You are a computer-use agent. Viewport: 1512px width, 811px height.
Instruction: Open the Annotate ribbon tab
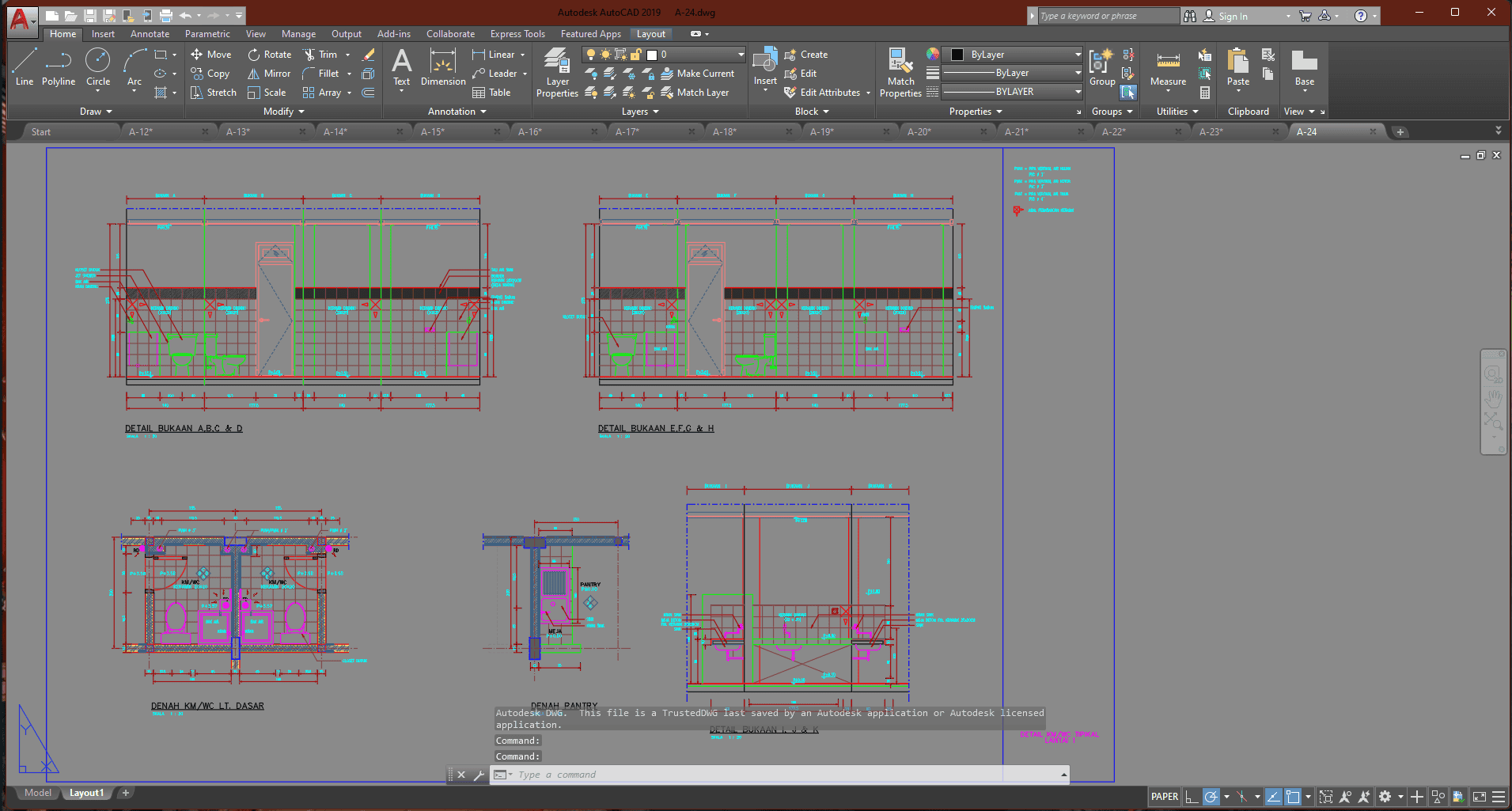[x=150, y=34]
